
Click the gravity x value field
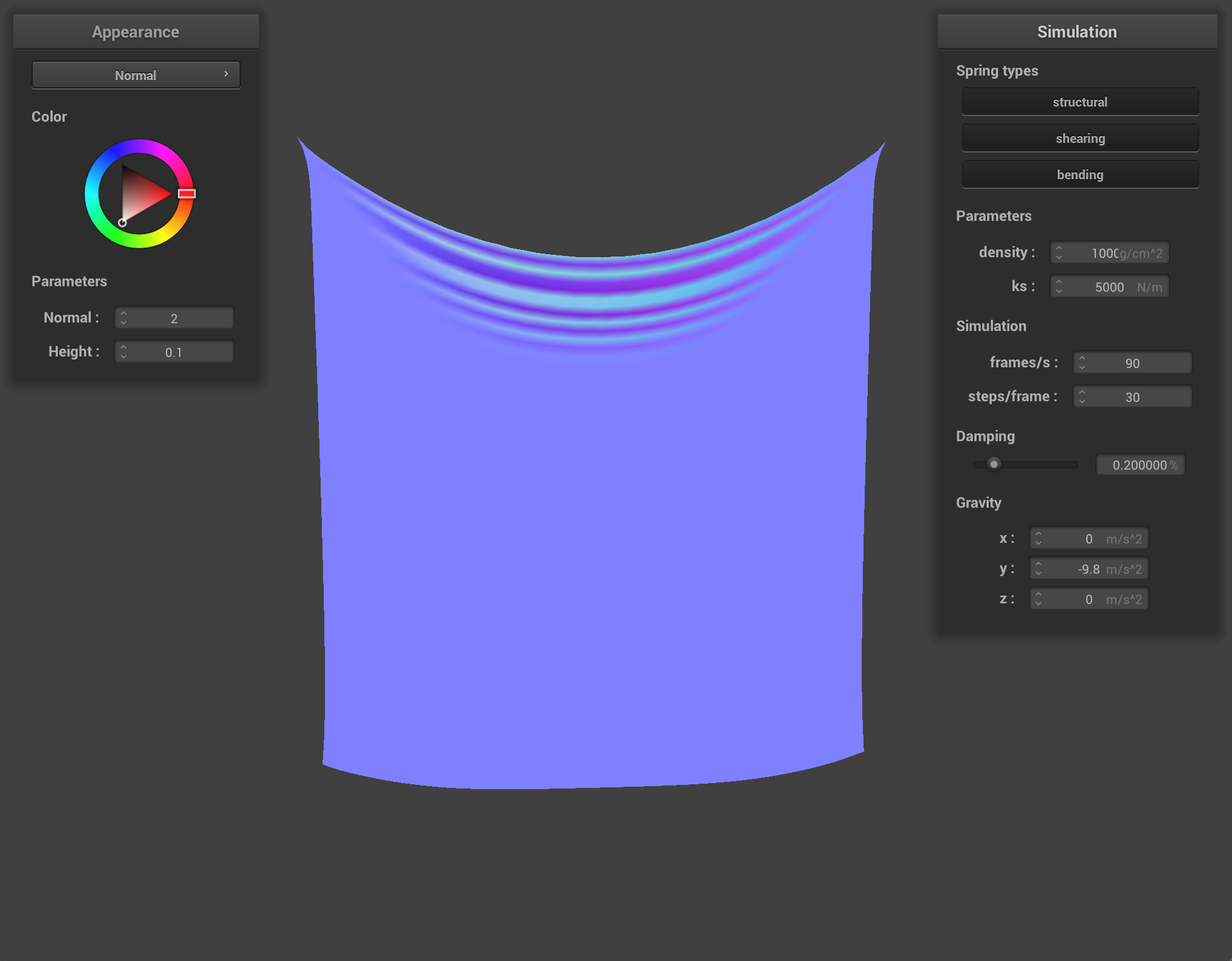click(1089, 538)
